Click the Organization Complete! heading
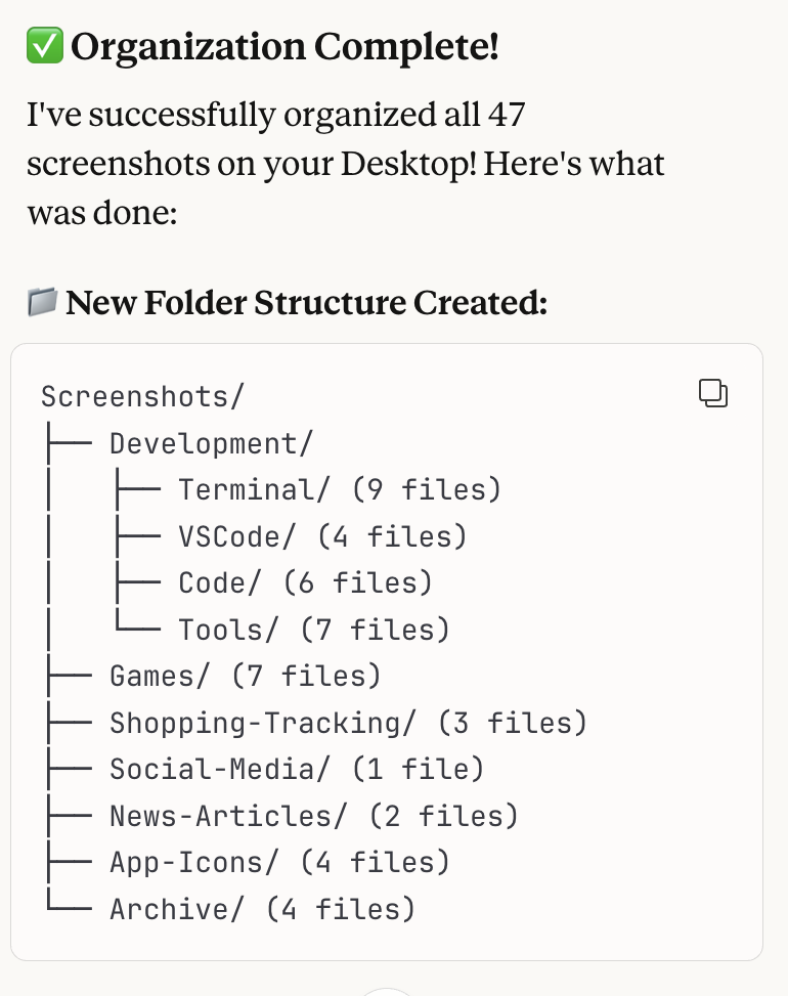 pos(284,47)
